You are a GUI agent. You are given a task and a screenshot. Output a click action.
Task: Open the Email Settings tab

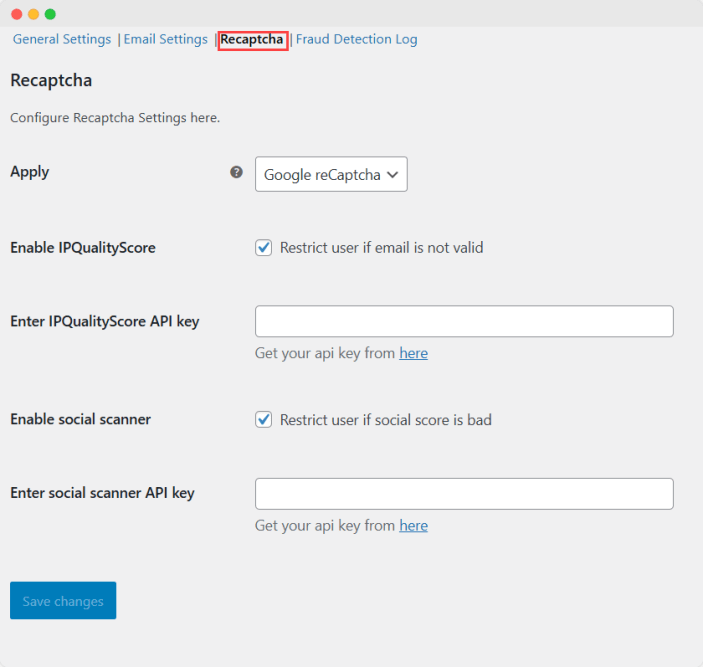coord(166,40)
